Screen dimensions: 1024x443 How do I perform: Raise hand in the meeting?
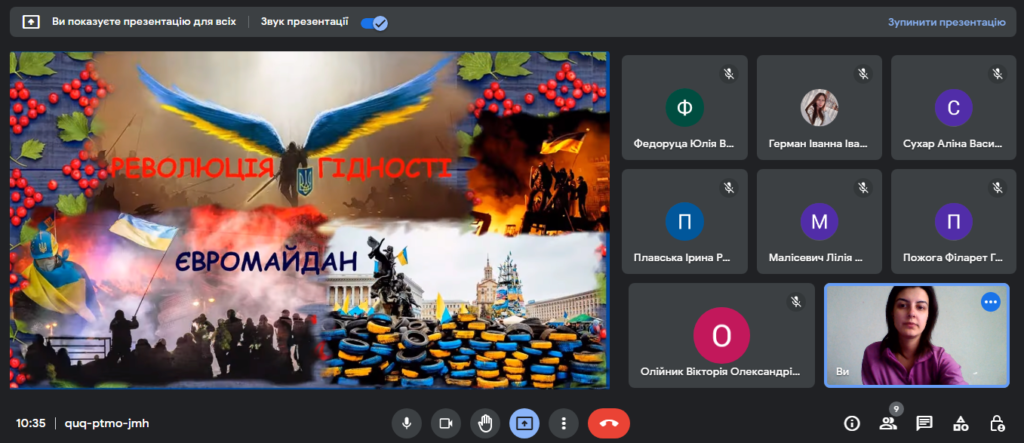(x=485, y=423)
